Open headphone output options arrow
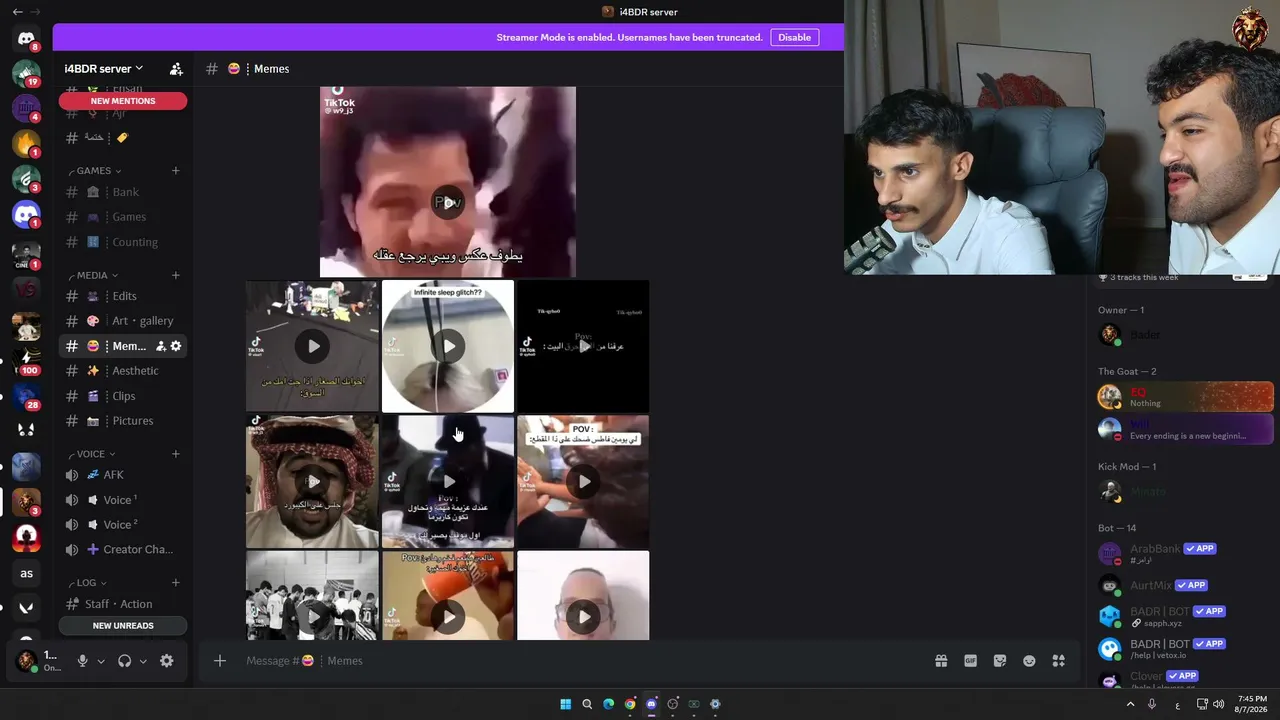Viewport: 1280px width, 720px height. click(x=143, y=661)
